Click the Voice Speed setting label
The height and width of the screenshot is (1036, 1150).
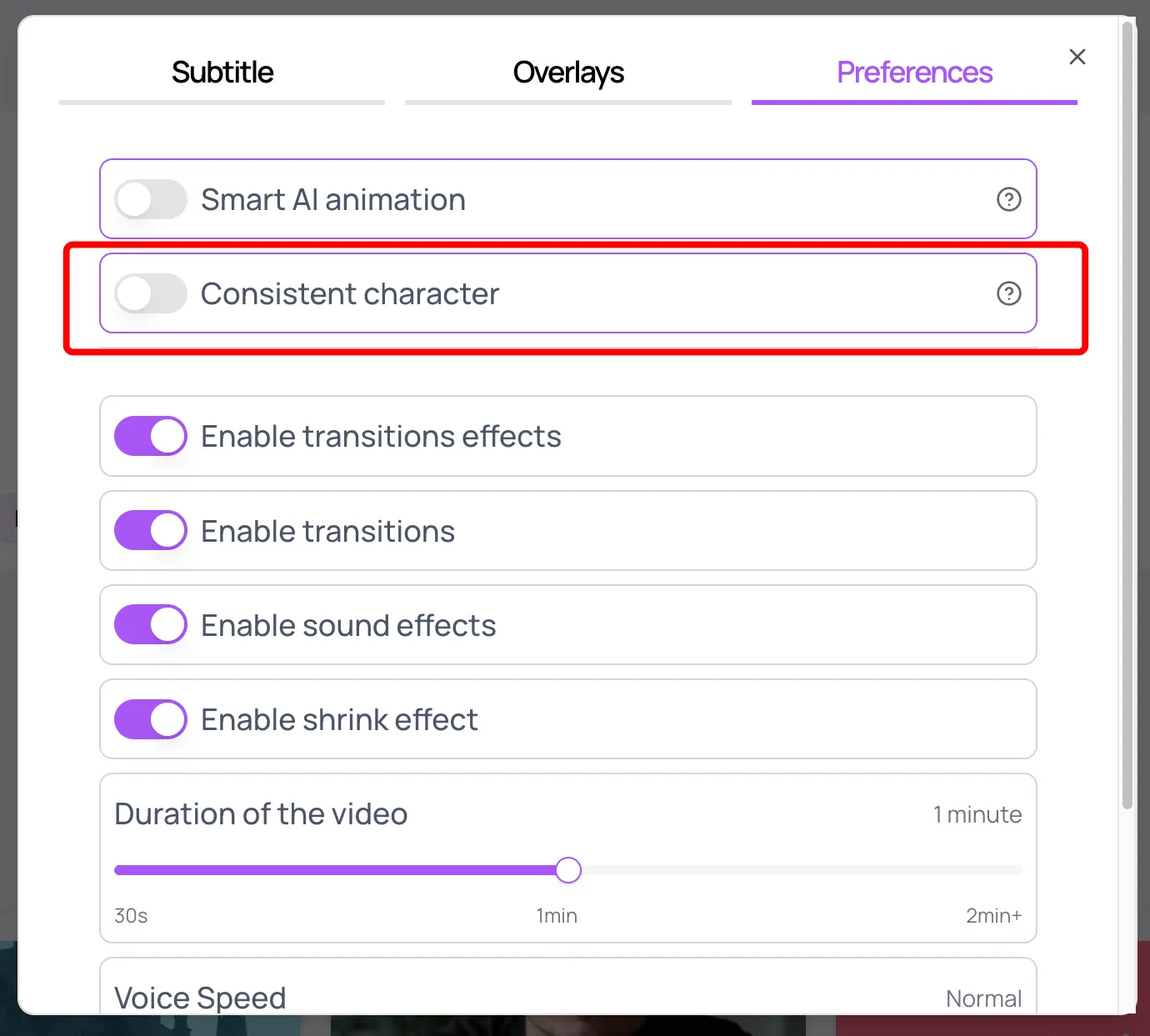[200, 998]
